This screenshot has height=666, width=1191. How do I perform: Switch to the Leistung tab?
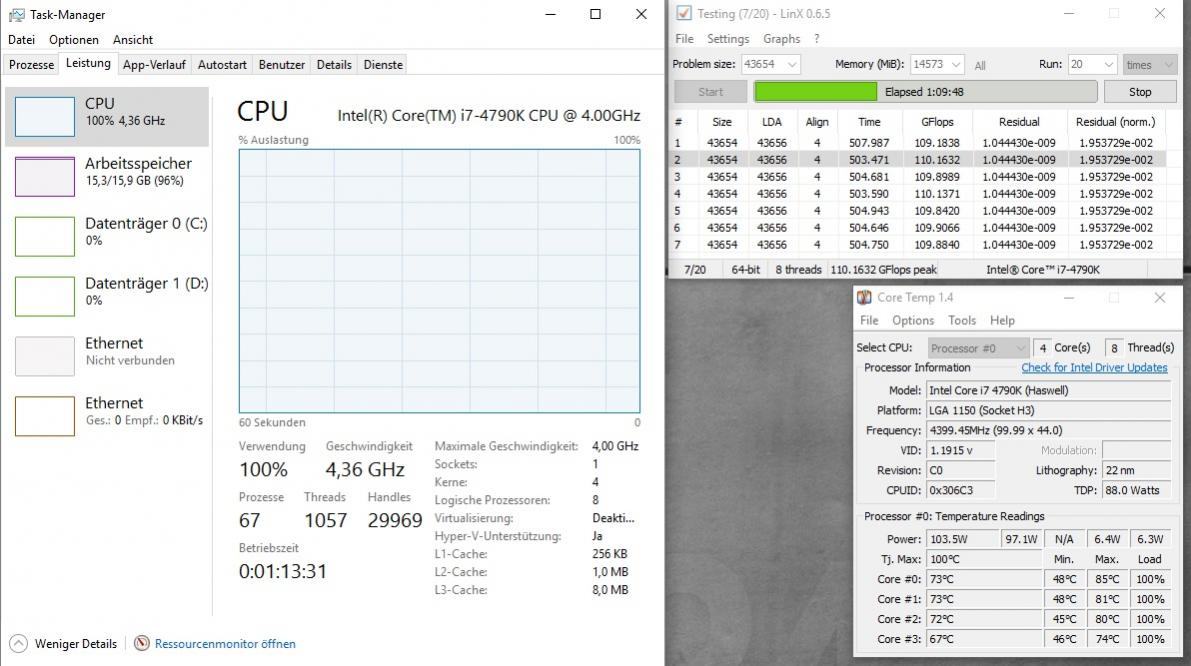coord(88,64)
